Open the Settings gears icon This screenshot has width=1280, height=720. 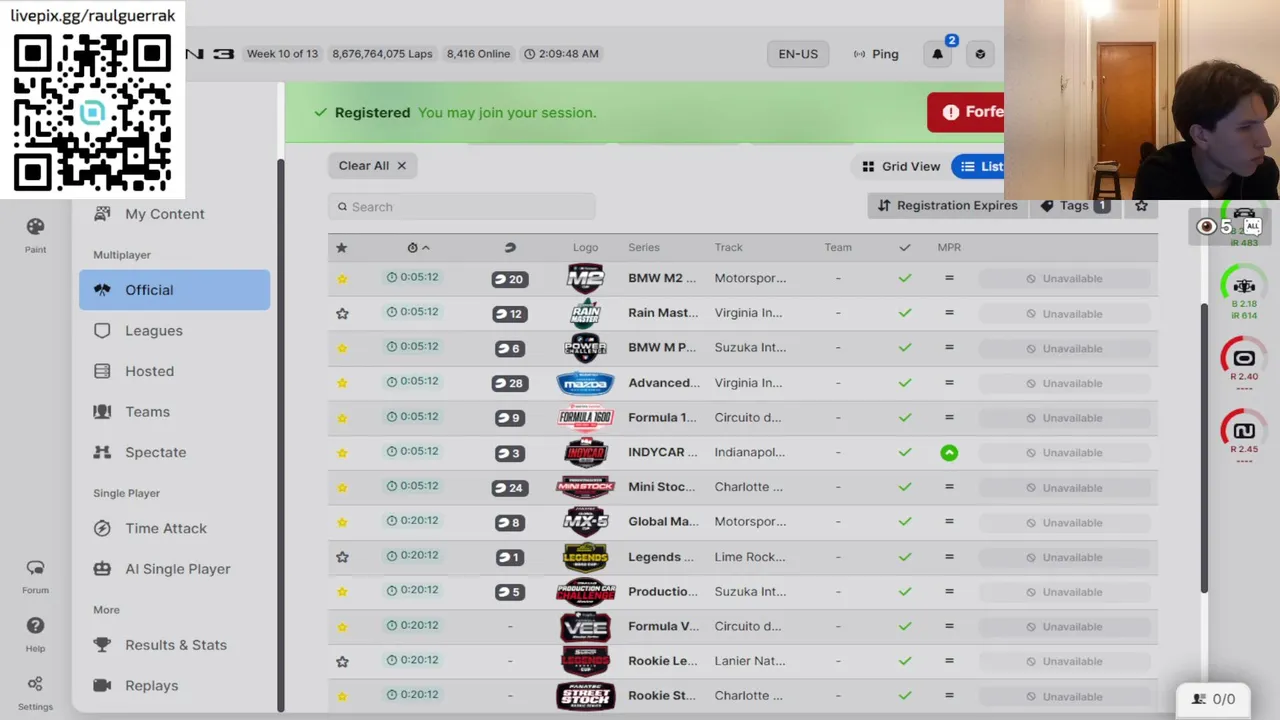click(35, 684)
